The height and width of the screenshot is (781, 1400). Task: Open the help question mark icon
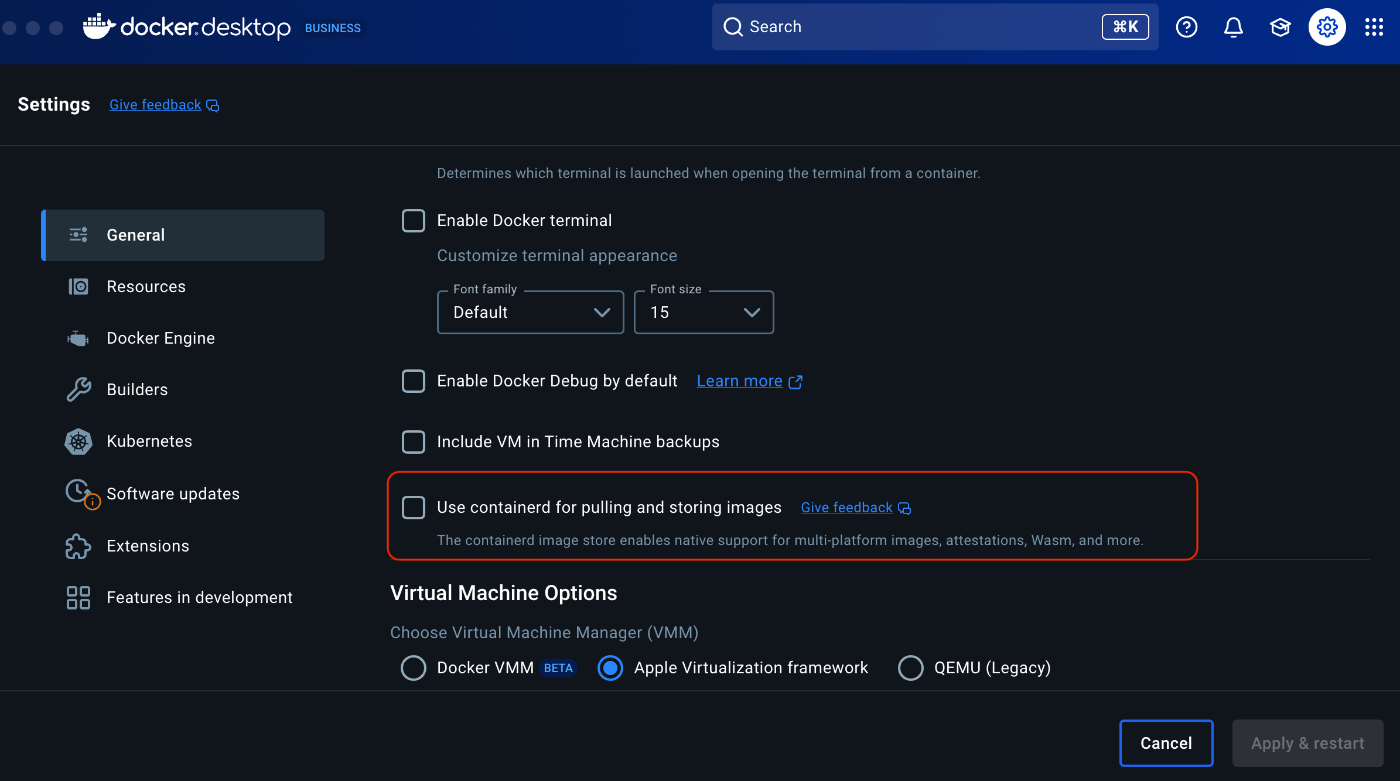1186,27
